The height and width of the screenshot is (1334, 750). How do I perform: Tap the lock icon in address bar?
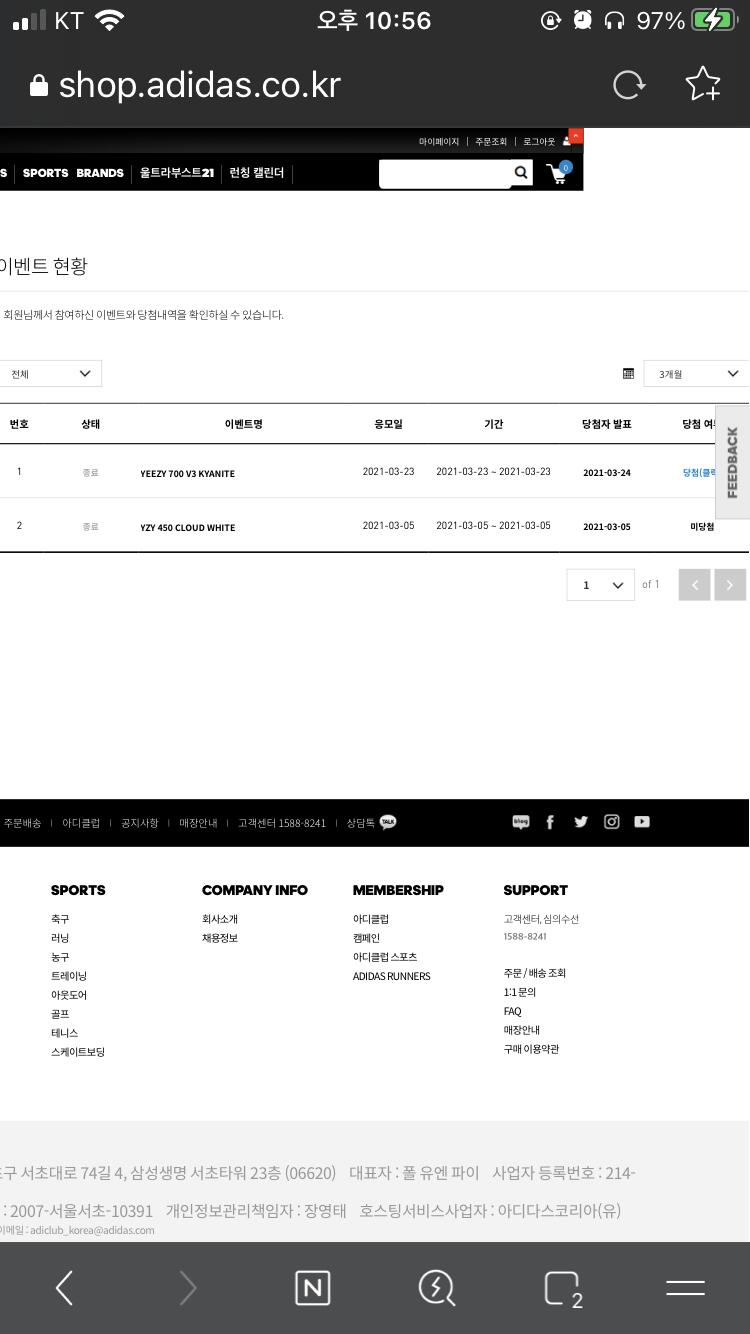(x=39, y=86)
